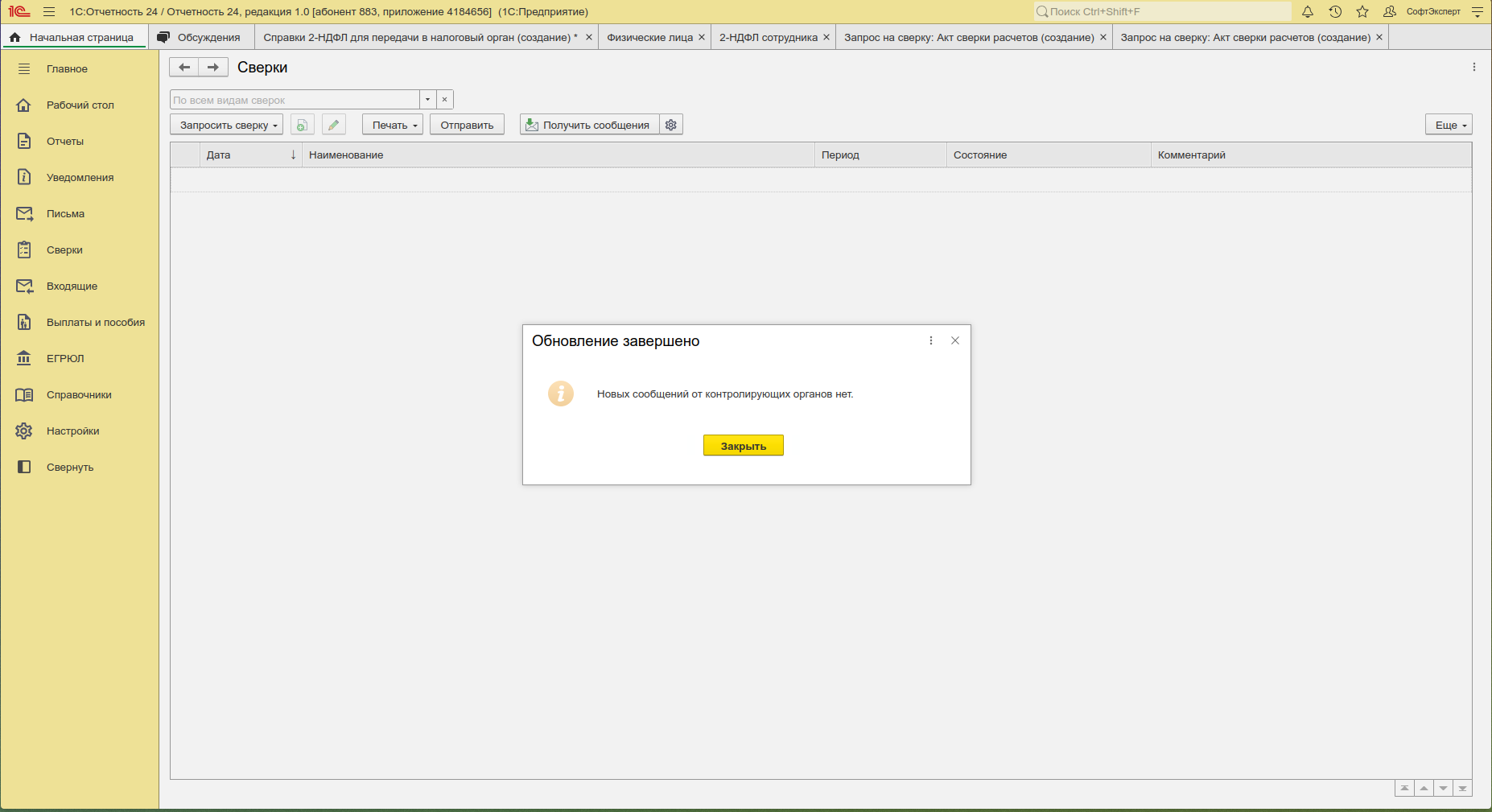Open the Еще dropdown menu
This screenshot has height=812, width=1492.
pos(1449,125)
